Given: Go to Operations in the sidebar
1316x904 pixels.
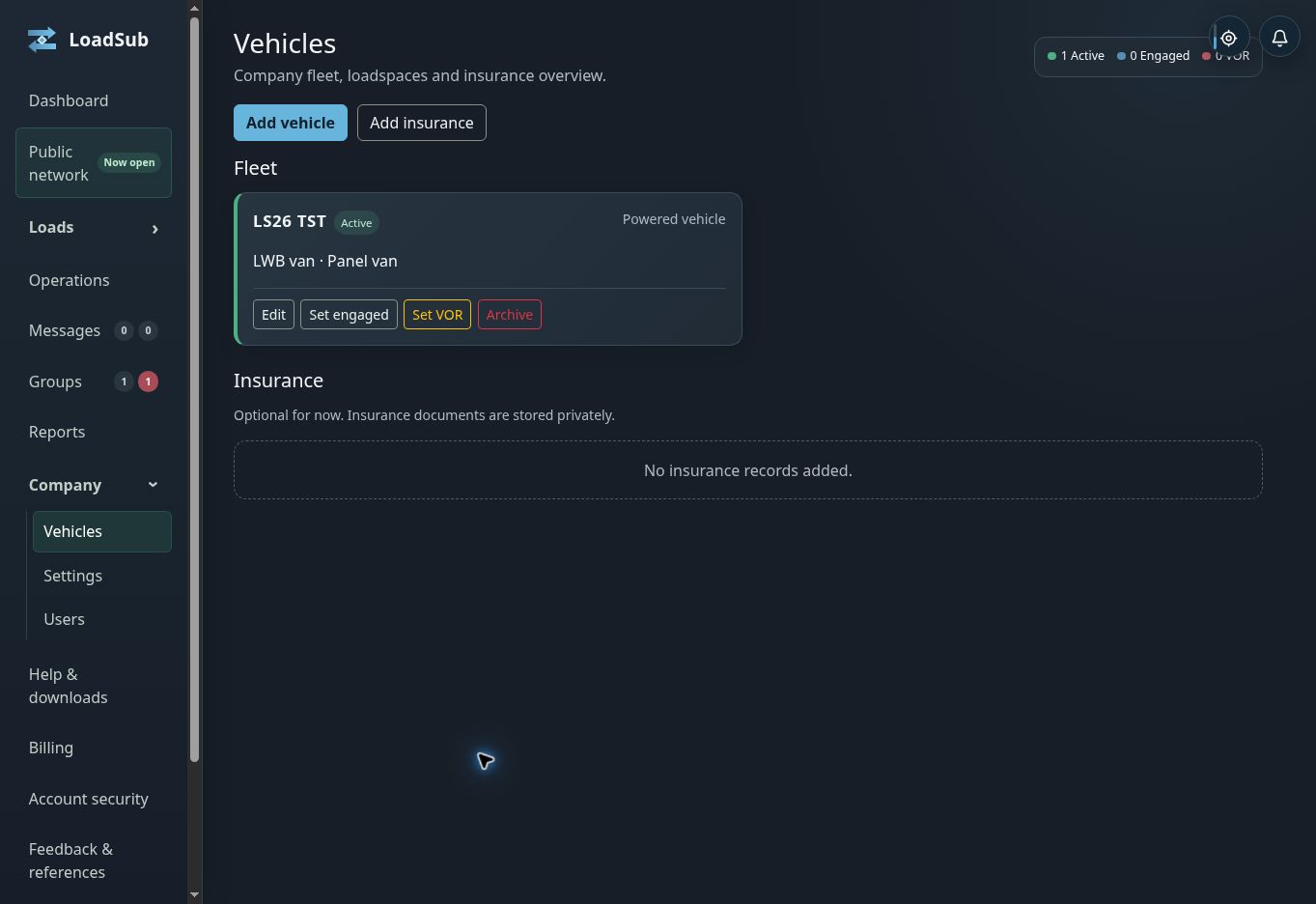Looking at the screenshot, I should 70,280.
